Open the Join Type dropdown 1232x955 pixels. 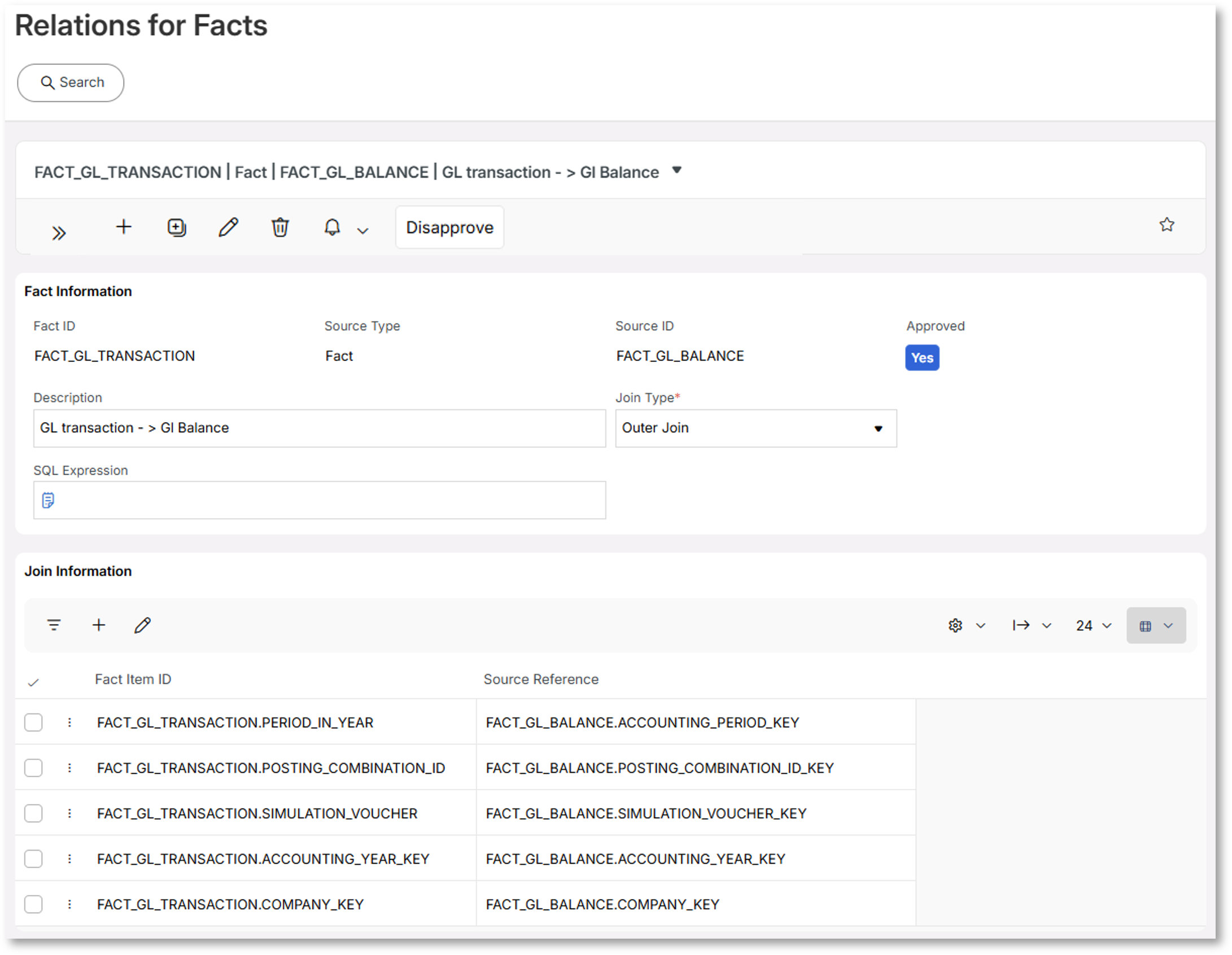pyautogui.click(x=755, y=428)
